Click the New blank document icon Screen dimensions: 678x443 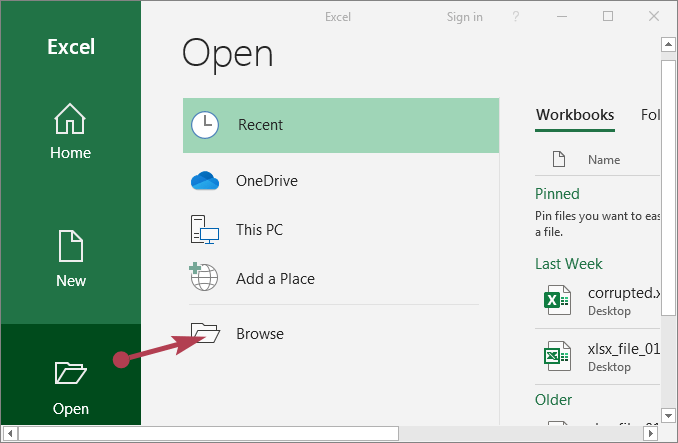(70, 246)
